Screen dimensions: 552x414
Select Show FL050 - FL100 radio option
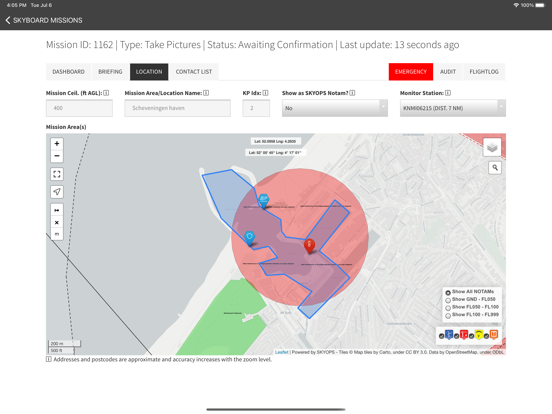[448, 308]
